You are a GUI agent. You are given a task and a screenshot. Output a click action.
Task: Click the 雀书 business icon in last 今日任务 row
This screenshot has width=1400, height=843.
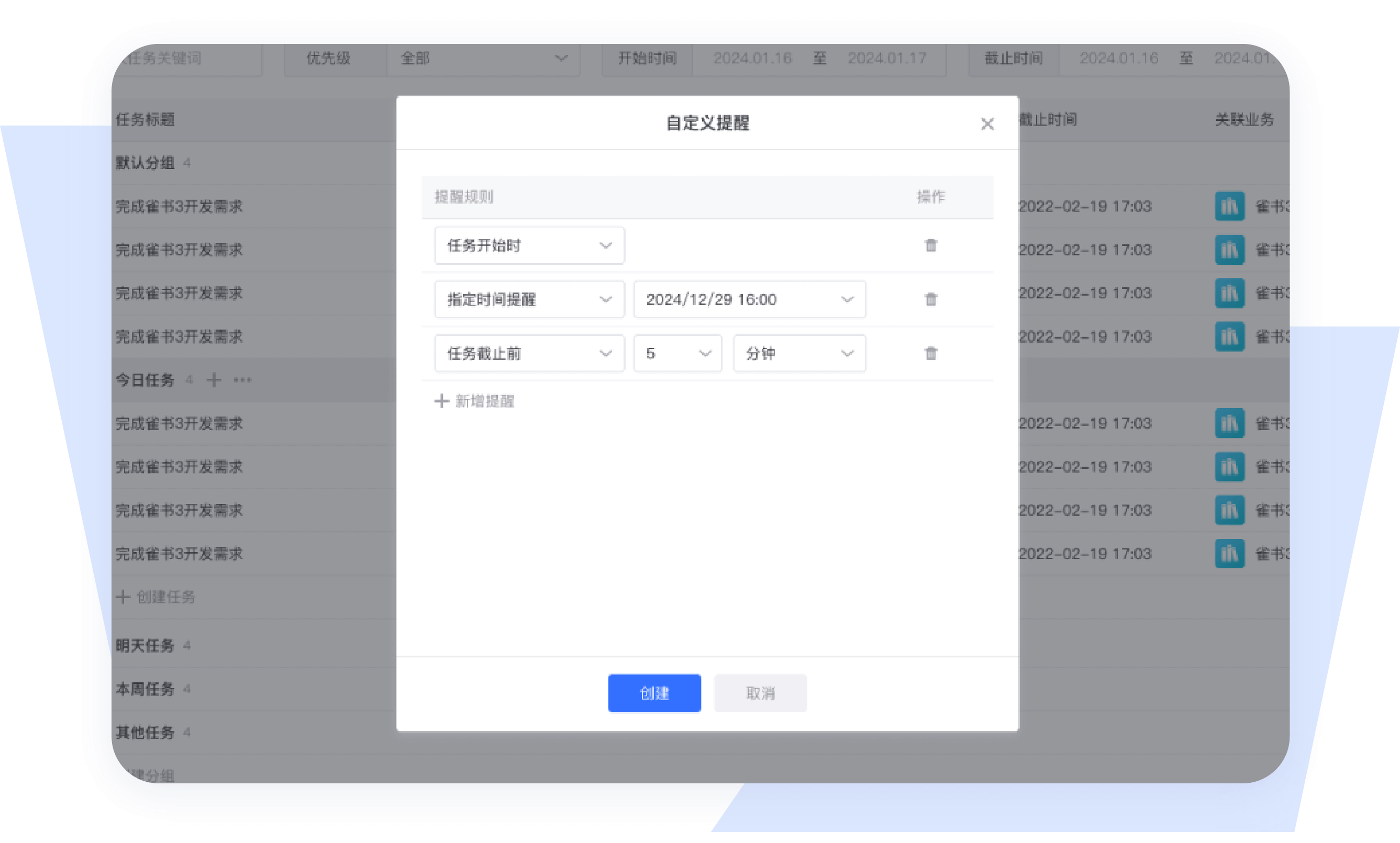point(1229,554)
